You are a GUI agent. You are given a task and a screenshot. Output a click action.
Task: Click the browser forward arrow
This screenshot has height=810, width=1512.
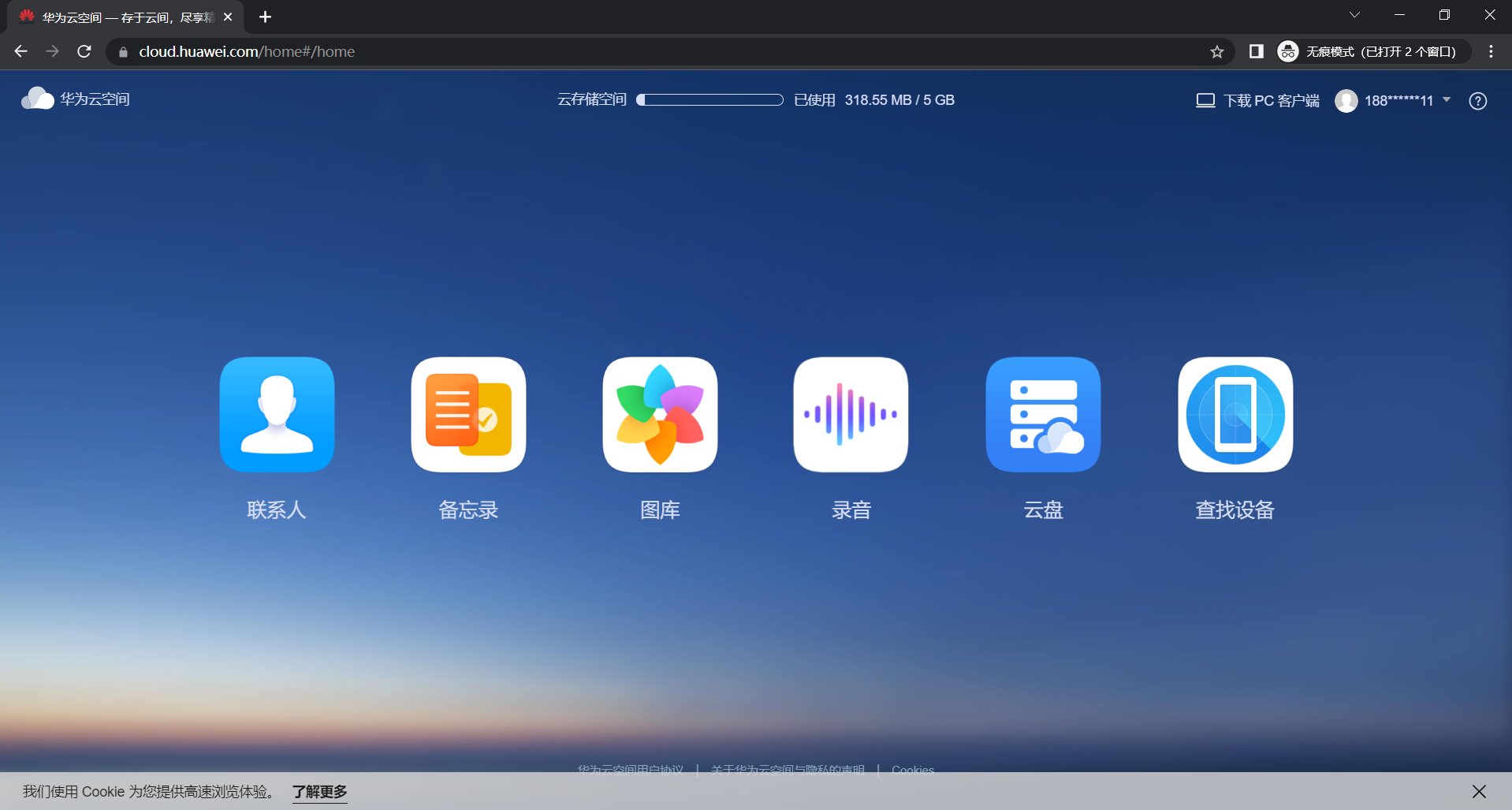coord(53,51)
